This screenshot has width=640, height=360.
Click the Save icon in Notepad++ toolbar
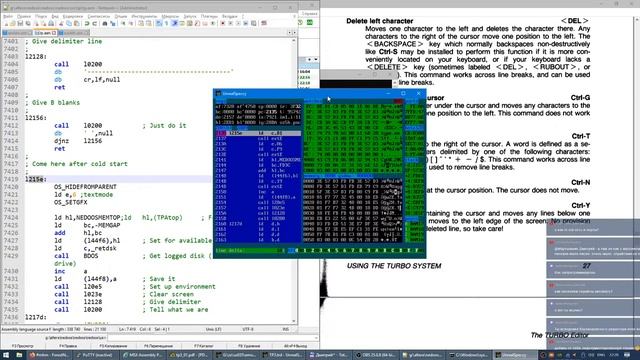click(x=20, y=23)
